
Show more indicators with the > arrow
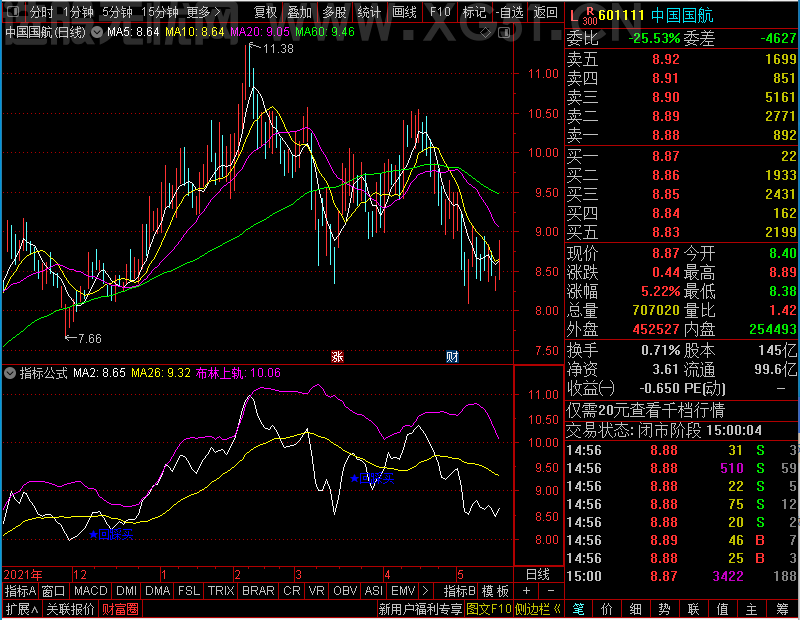click(426, 591)
